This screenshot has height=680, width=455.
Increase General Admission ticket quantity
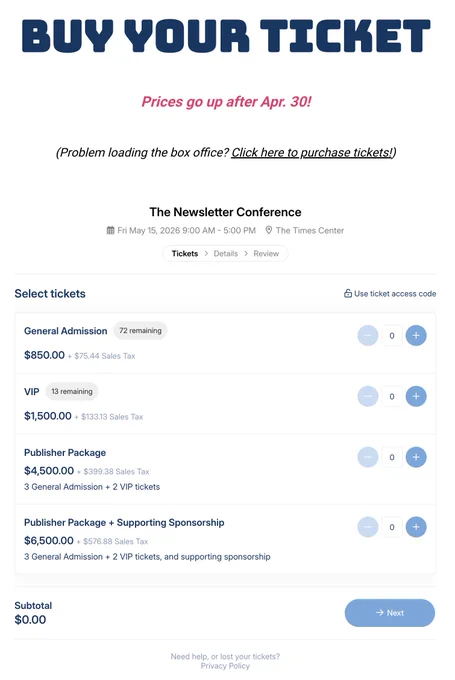click(416, 336)
